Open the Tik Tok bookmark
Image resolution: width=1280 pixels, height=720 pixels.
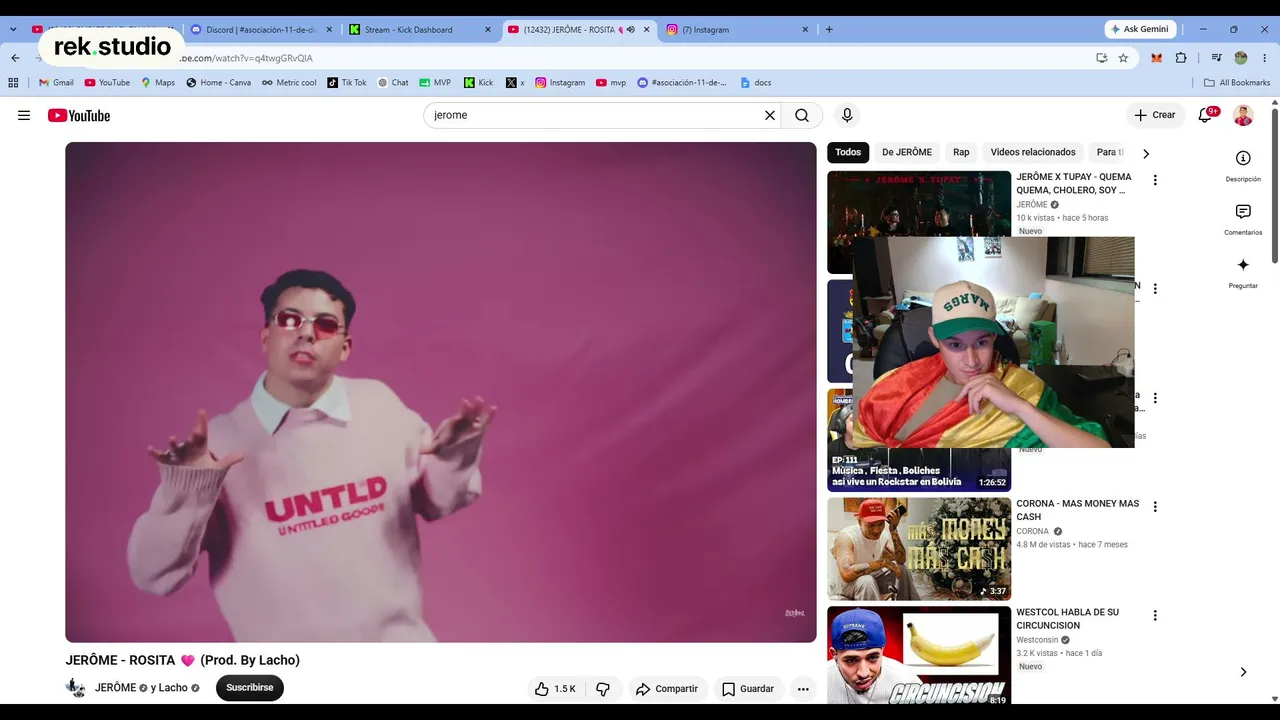click(x=347, y=83)
